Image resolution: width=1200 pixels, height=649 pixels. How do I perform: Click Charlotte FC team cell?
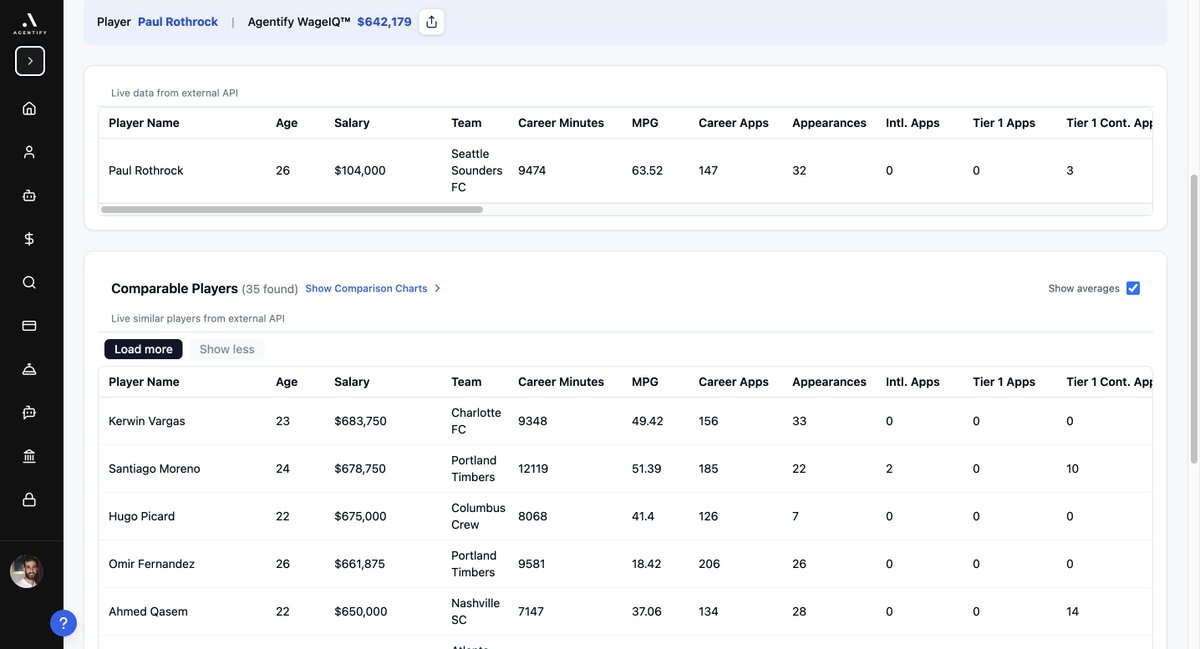(x=476, y=421)
